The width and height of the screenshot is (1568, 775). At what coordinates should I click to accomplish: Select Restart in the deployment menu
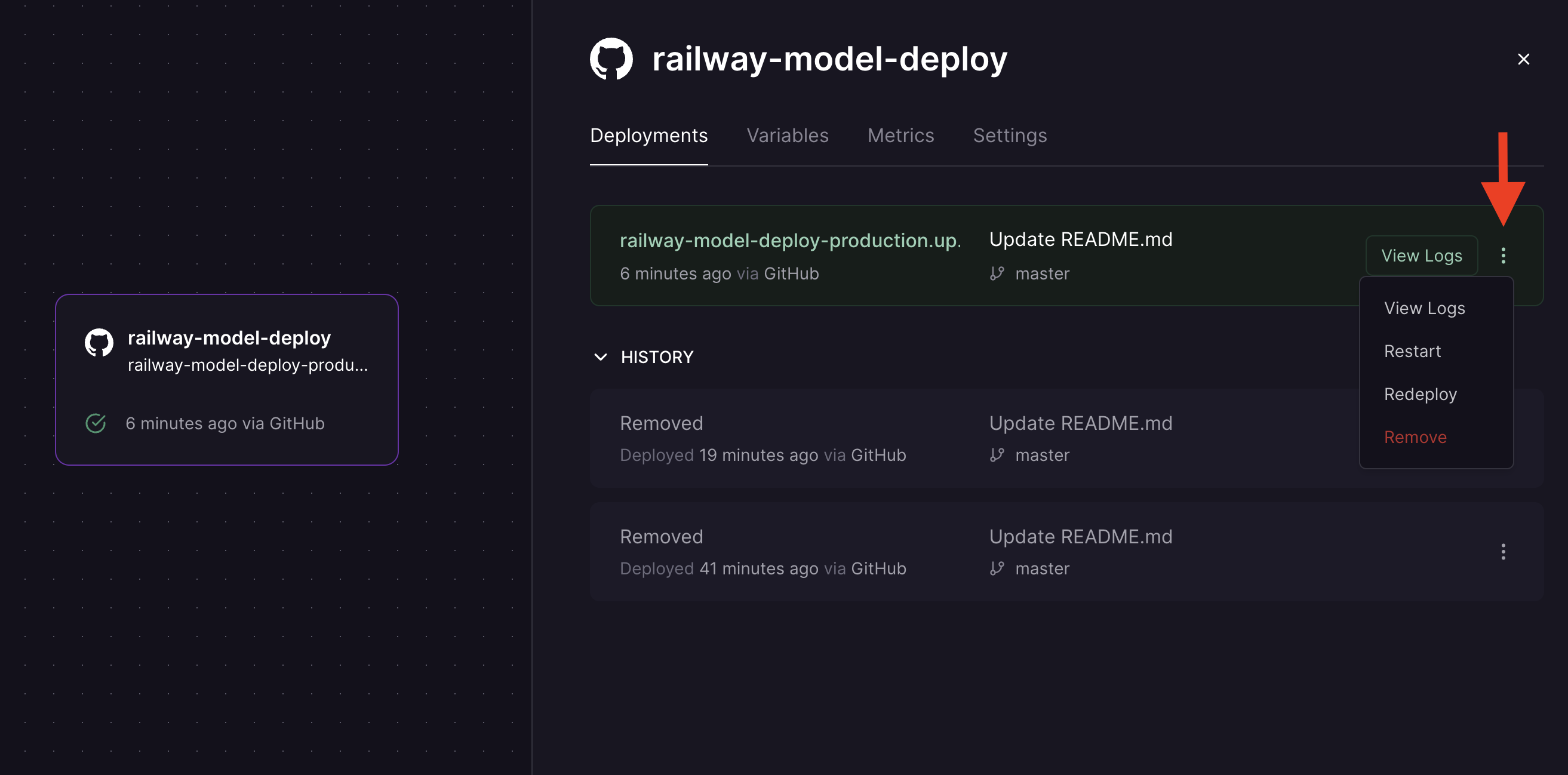(x=1412, y=351)
